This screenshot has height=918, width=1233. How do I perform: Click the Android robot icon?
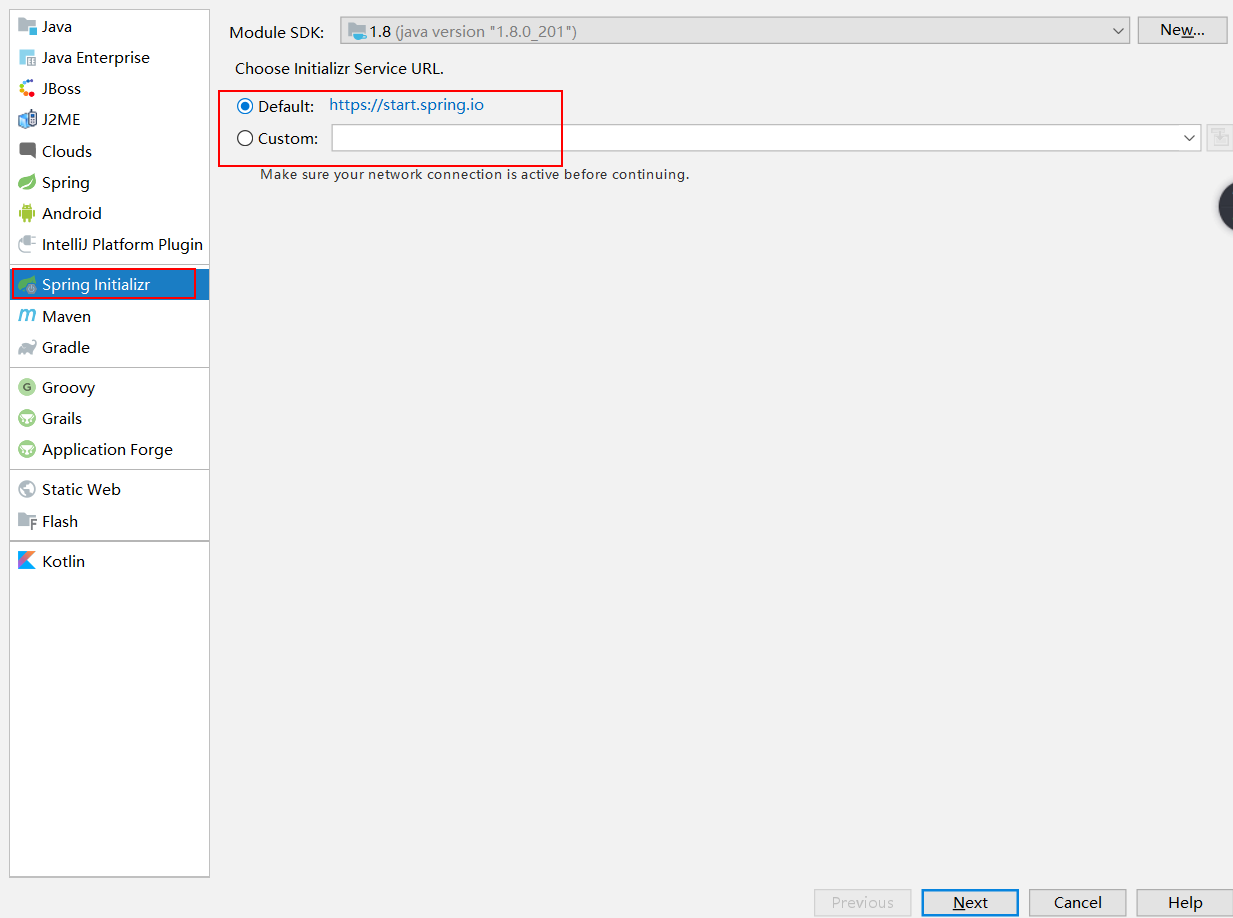point(27,213)
